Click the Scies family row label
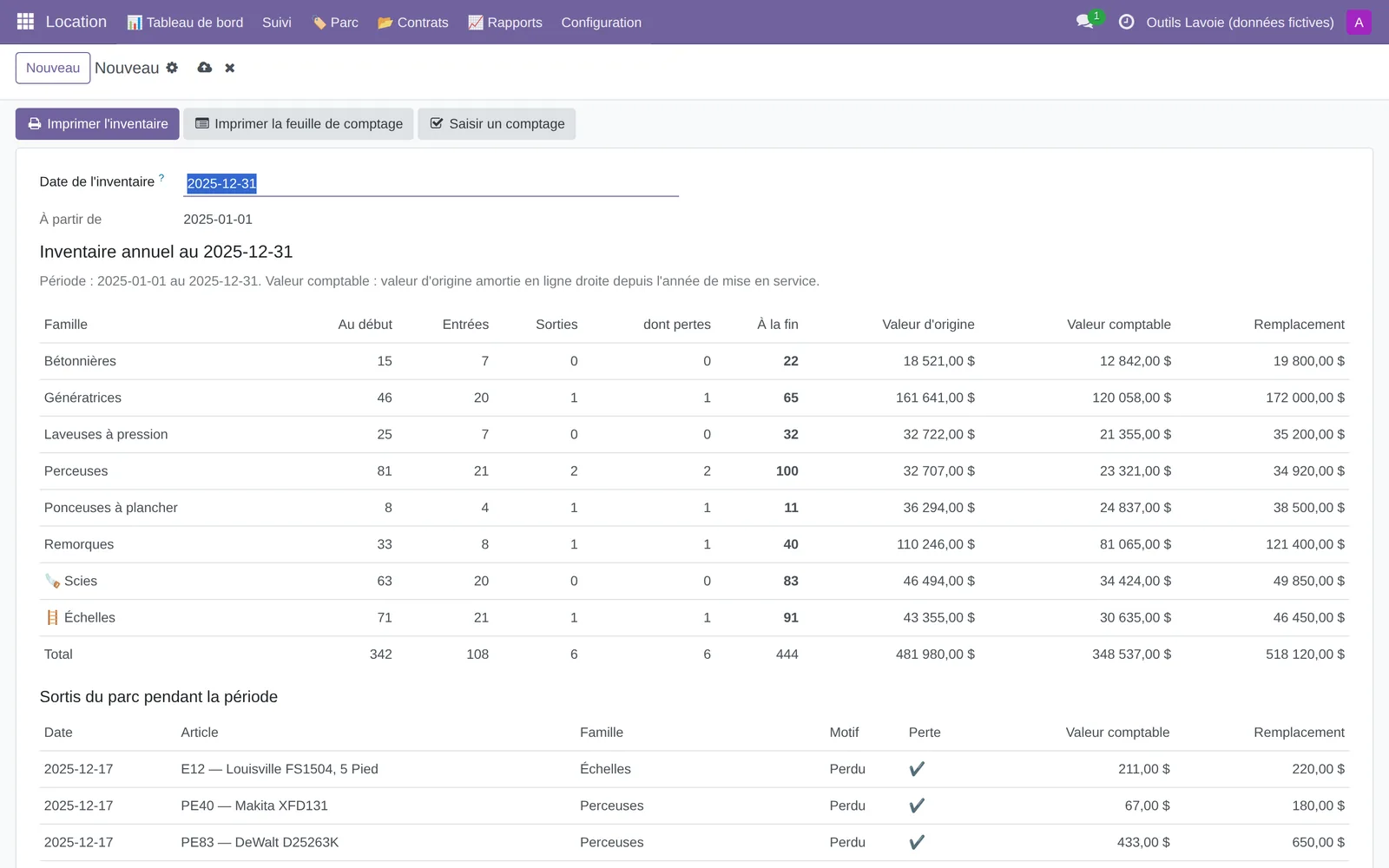Image resolution: width=1389 pixels, height=868 pixels. coord(71,581)
